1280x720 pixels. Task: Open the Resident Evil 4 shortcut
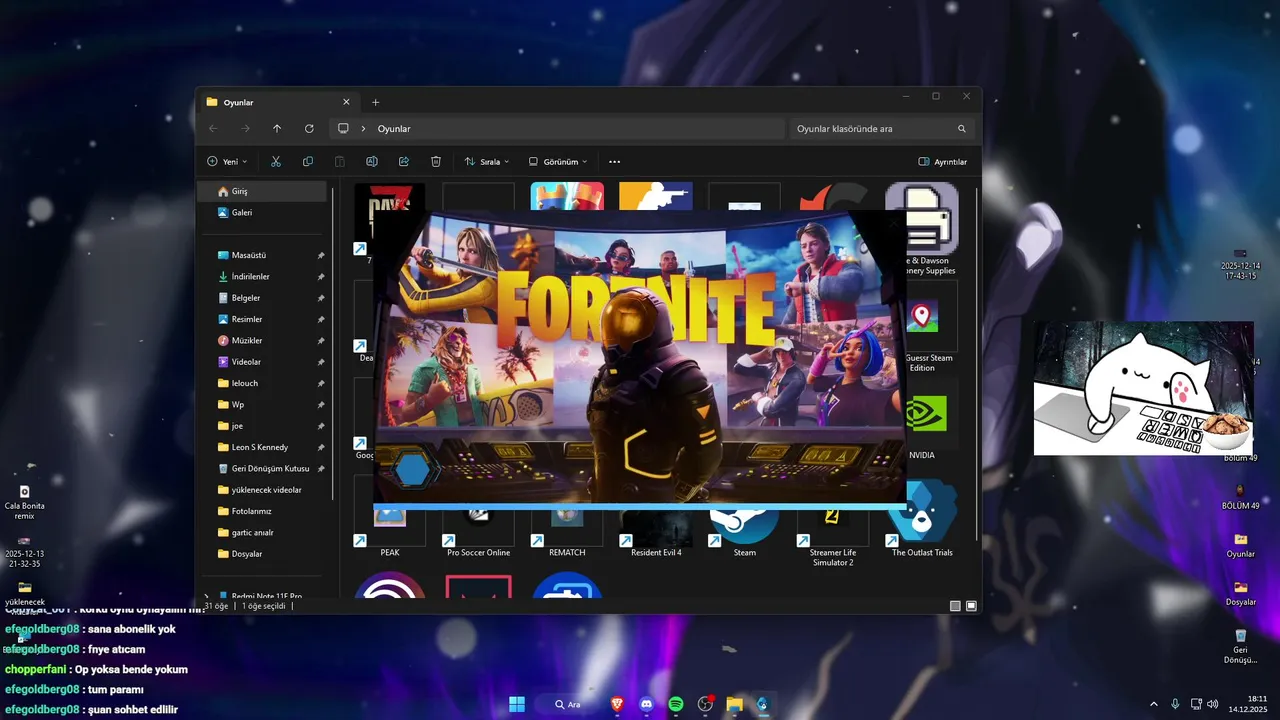pyautogui.click(x=656, y=530)
